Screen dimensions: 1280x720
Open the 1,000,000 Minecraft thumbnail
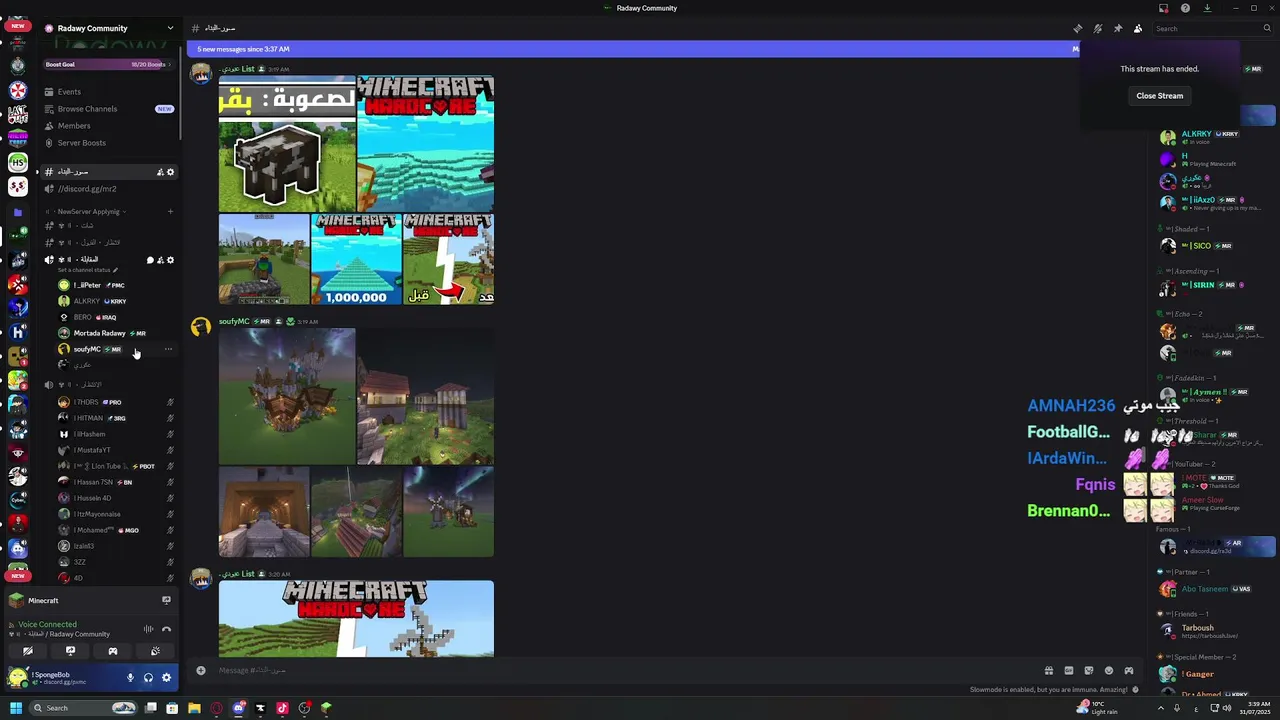(356, 259)
